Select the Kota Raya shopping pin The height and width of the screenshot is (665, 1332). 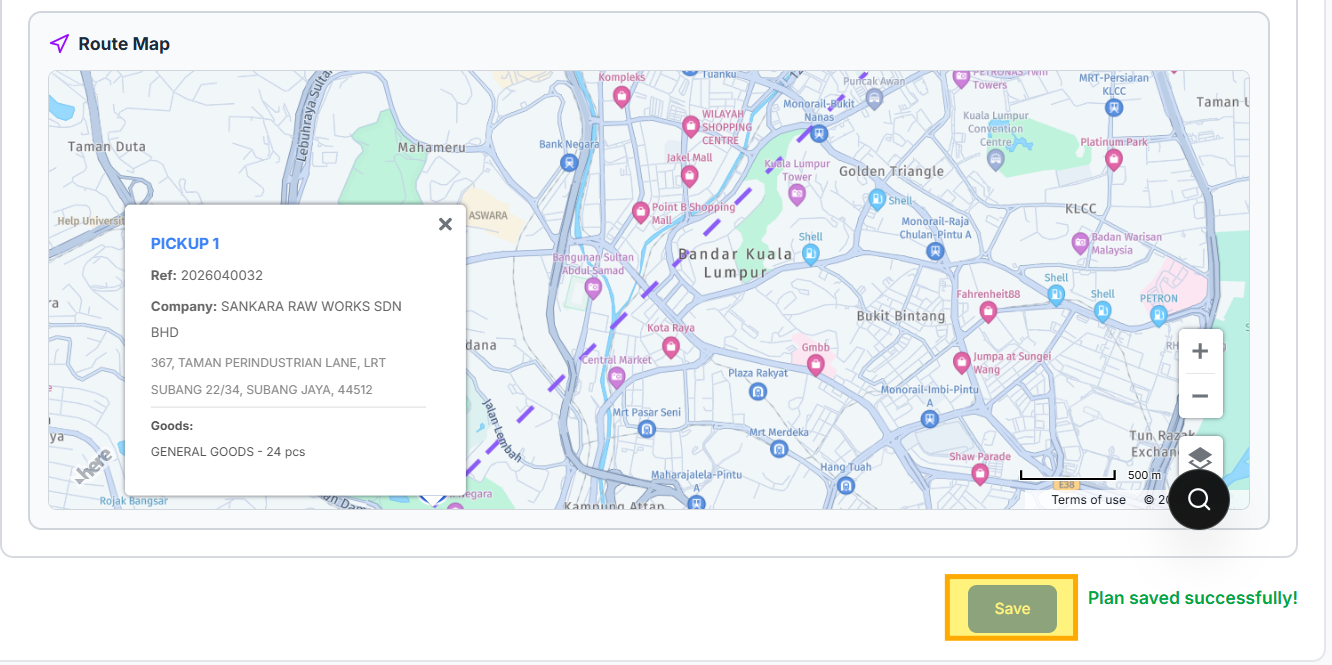coord(671,347)
